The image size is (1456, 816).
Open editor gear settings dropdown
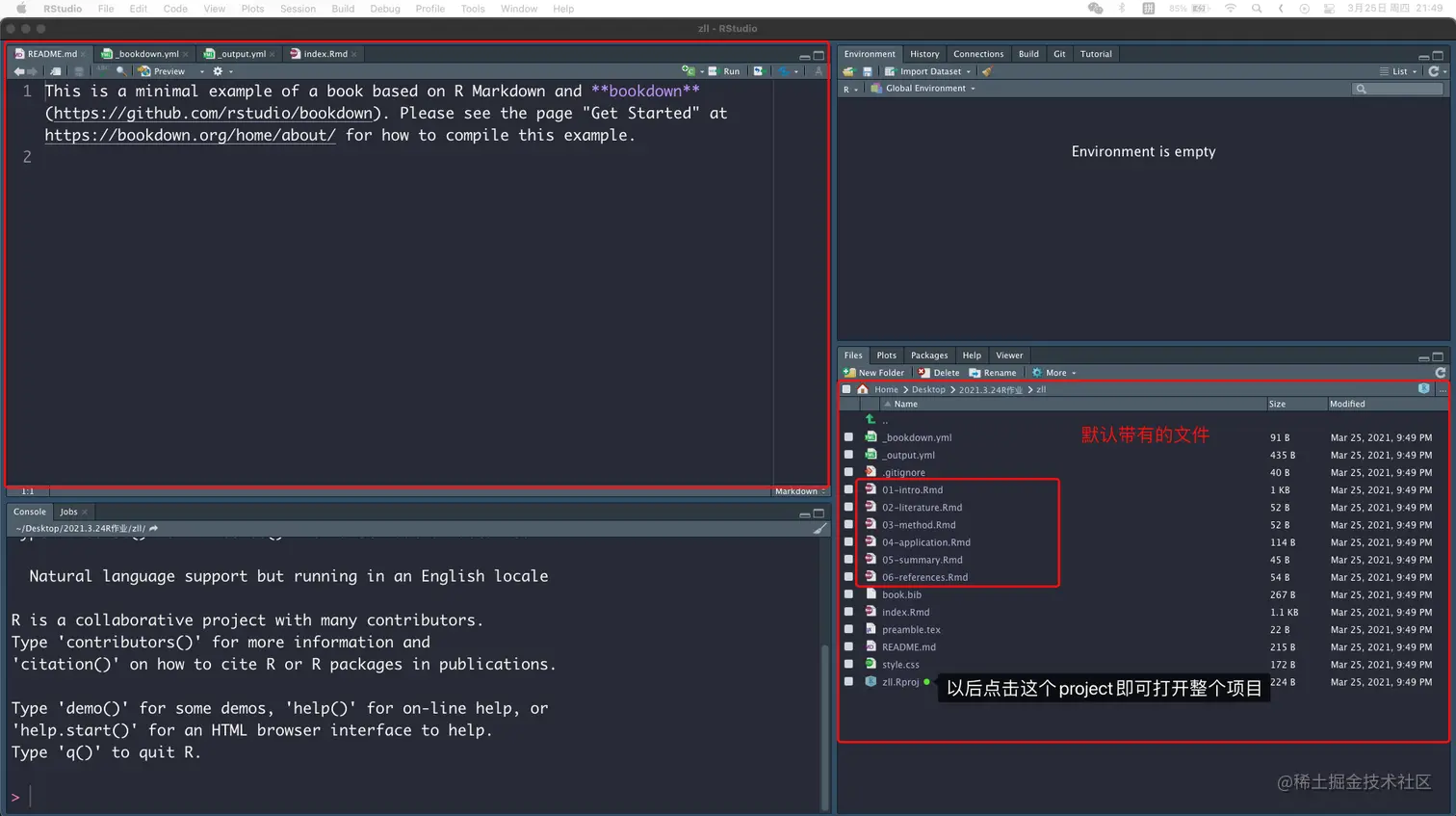coord(222,71)
